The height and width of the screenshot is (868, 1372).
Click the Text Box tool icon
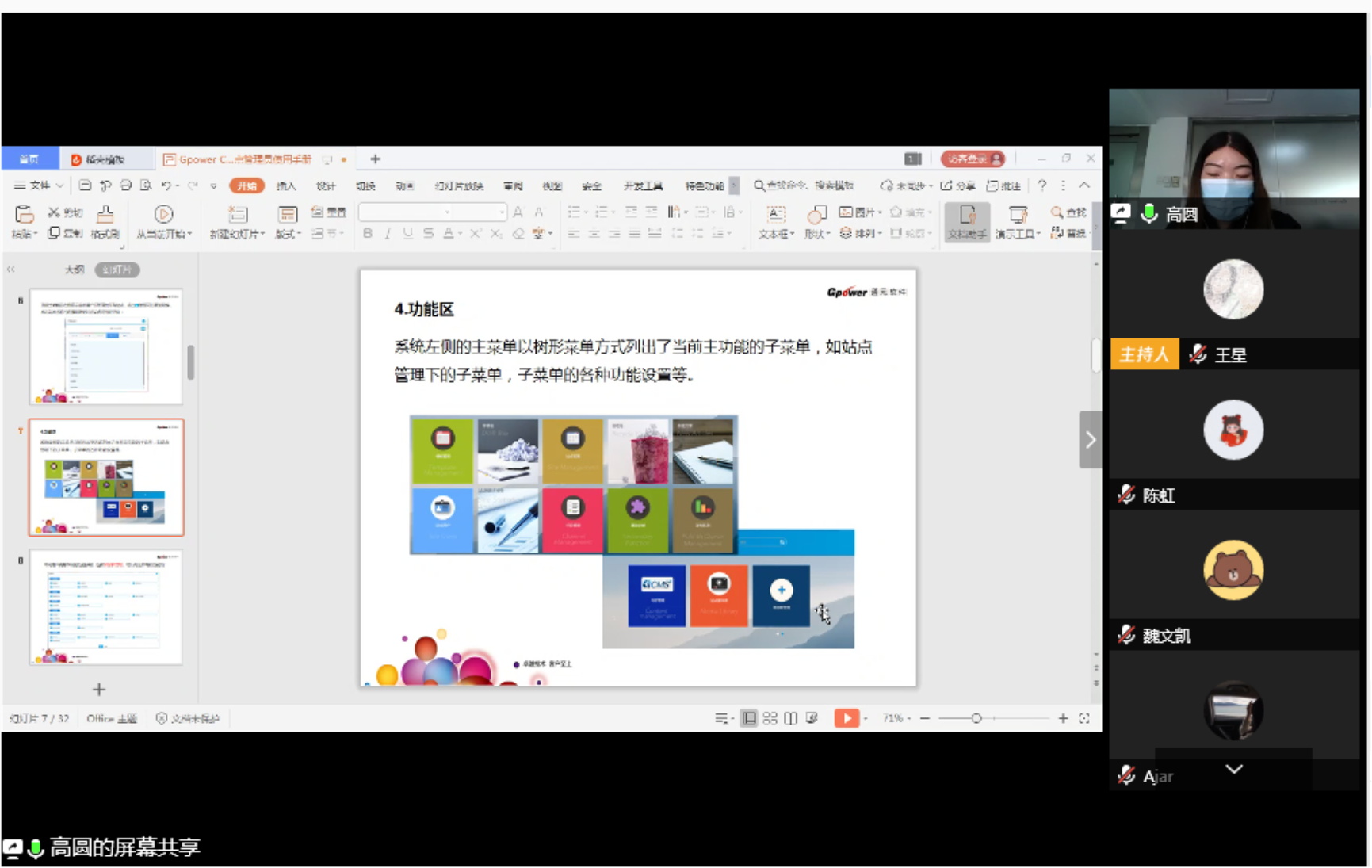(x=775, y=215)
